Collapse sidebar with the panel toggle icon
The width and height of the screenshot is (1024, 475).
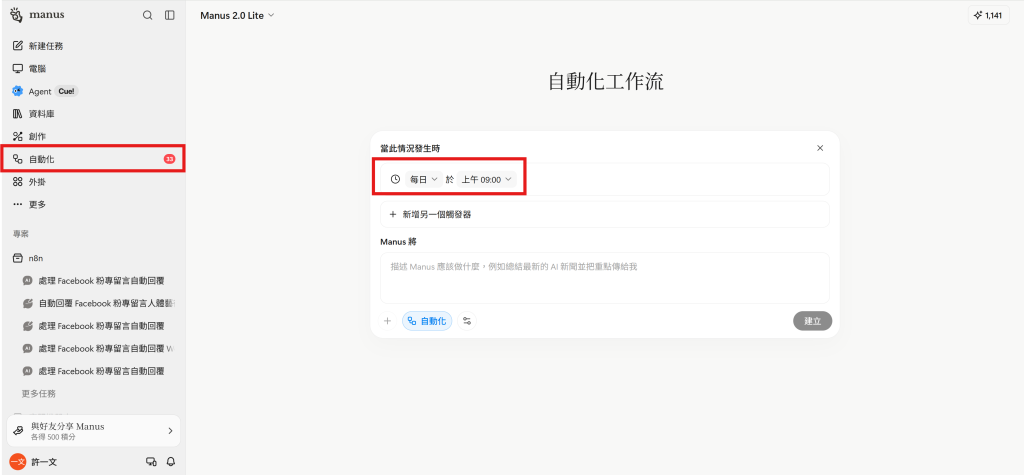170,15
